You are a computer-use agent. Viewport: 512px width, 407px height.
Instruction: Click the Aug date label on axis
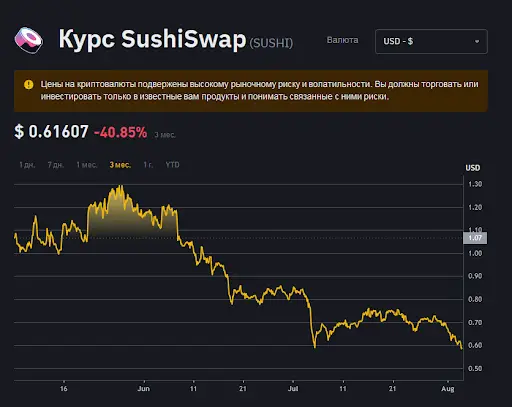(448, 389)
